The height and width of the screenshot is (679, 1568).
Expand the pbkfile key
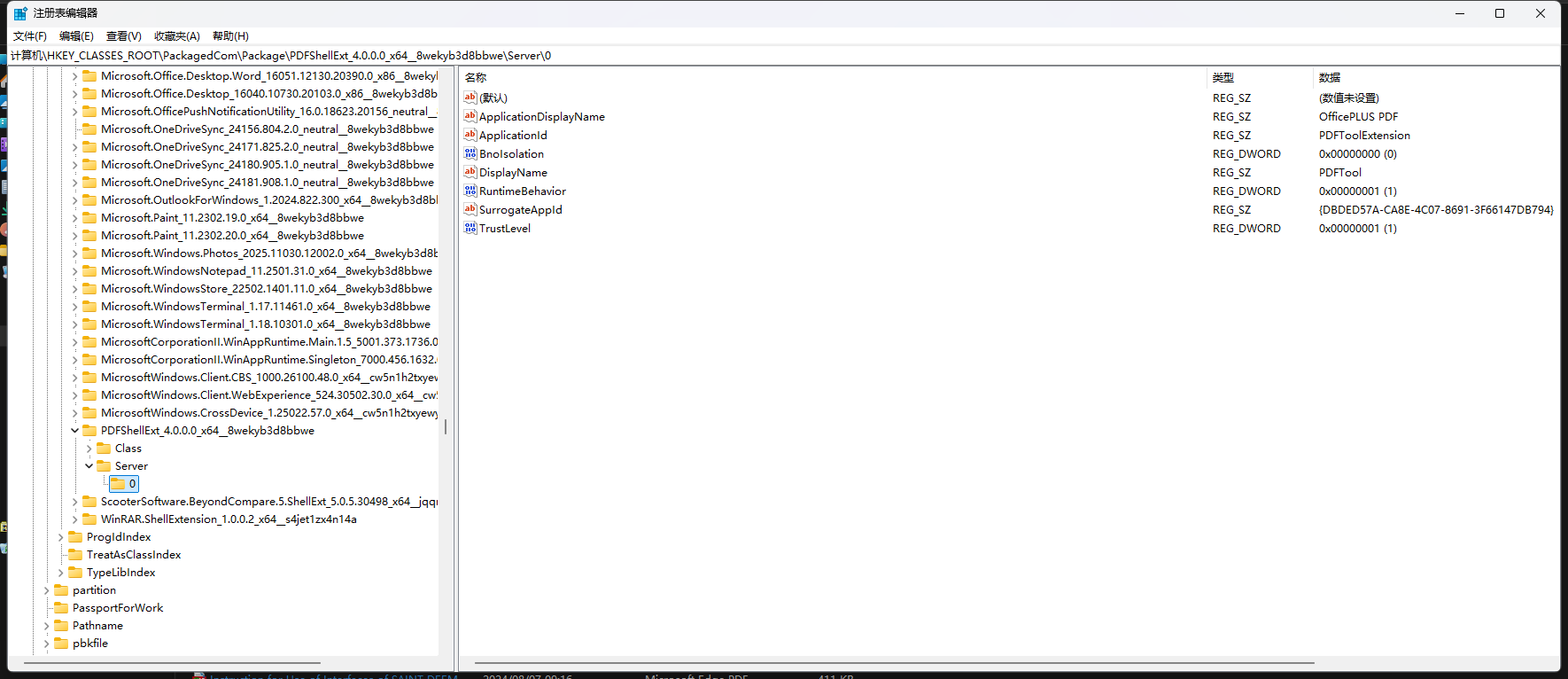pos(46,643)
